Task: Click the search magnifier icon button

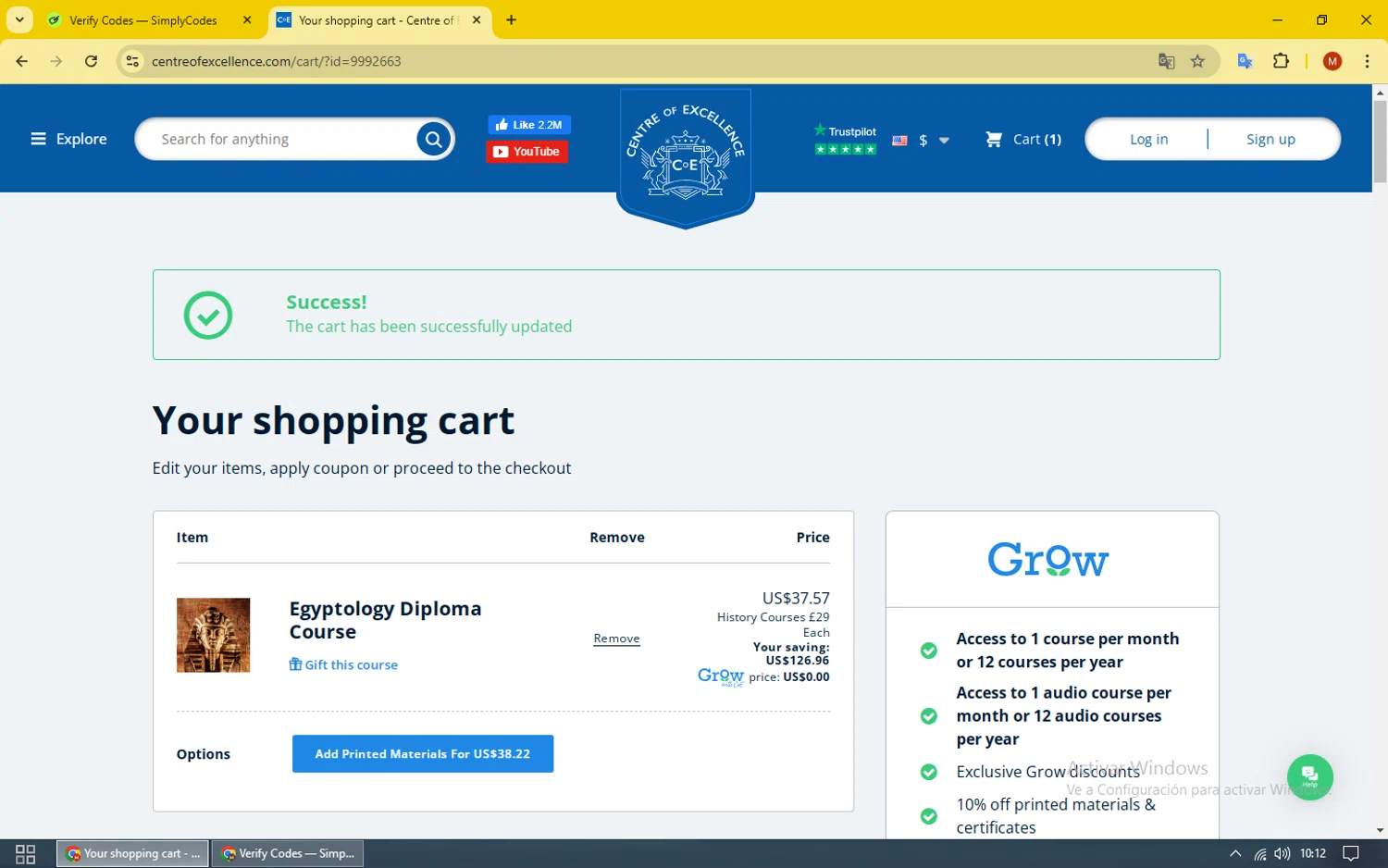Action: [x=433, y=140]
